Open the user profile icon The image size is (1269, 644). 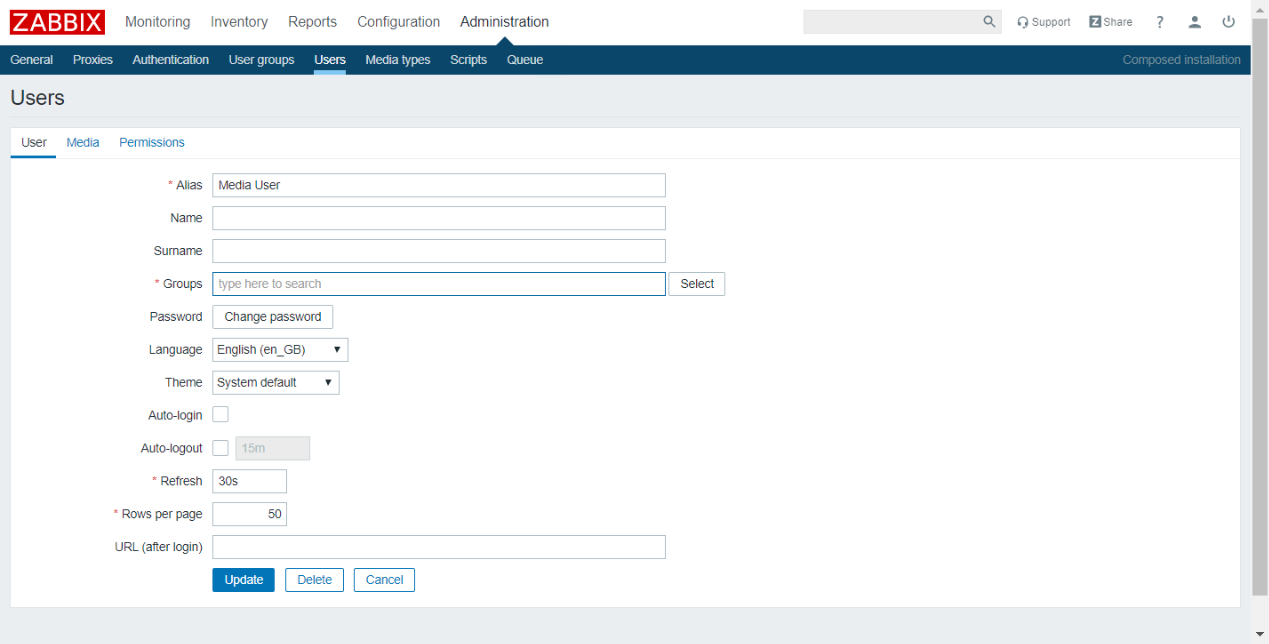1194,22
